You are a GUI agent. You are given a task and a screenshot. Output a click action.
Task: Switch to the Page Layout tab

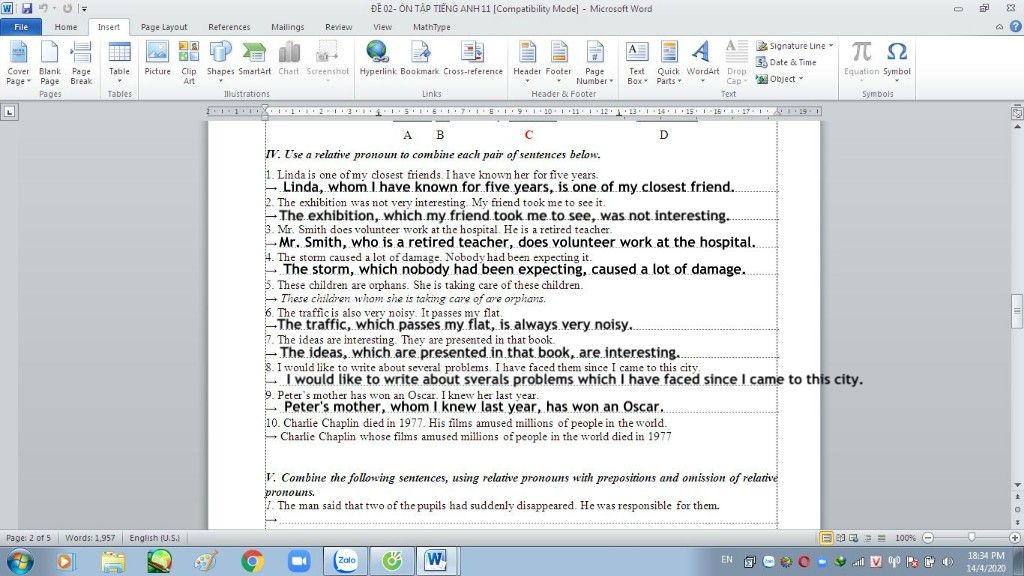pyautogui.click(x=164, y=27)
